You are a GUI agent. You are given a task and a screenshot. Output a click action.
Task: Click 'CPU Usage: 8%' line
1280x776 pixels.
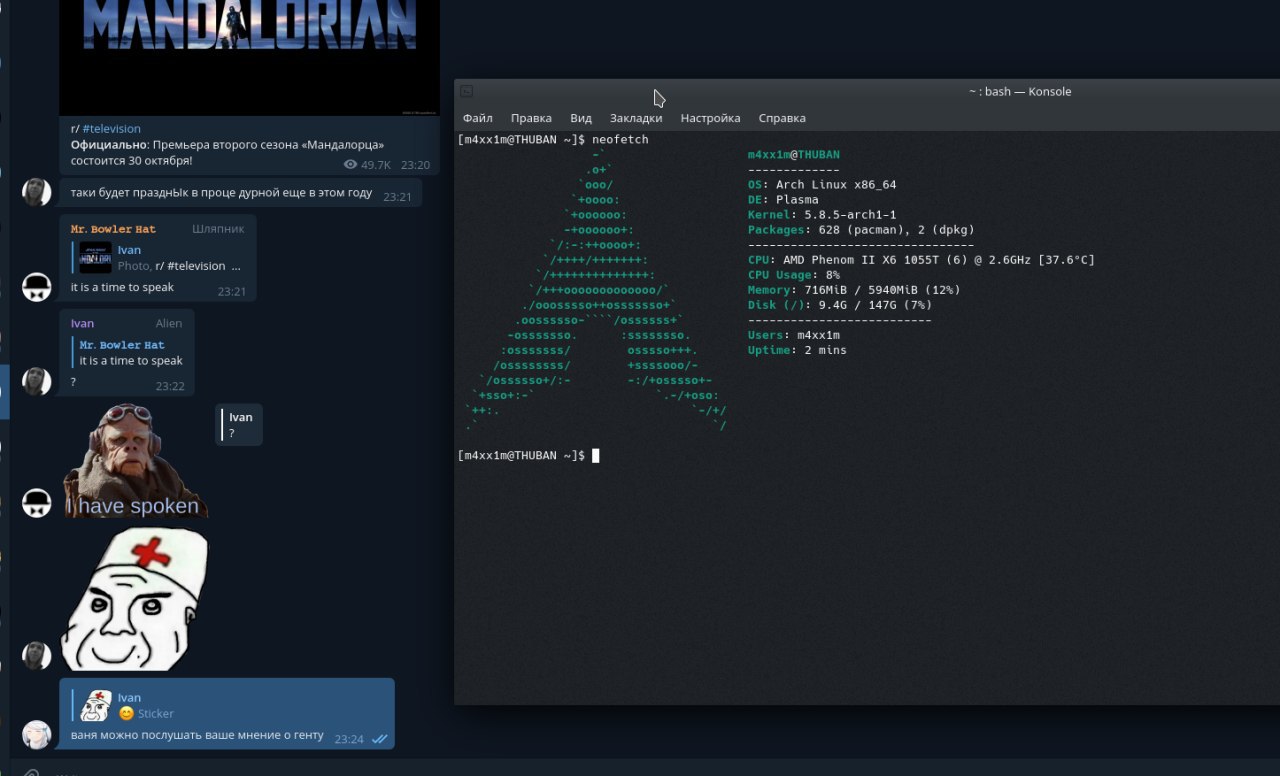(794, 275)
